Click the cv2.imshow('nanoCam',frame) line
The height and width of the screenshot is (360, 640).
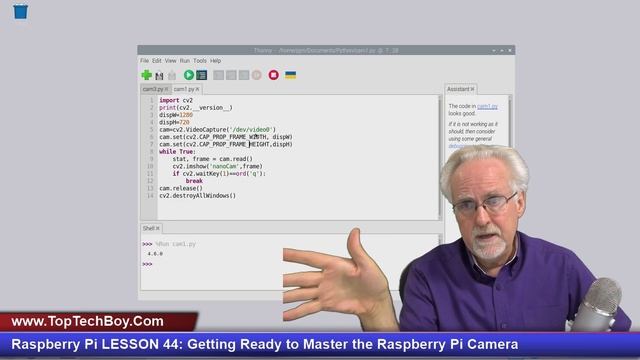pyautogui.click(x=218, y=167)
